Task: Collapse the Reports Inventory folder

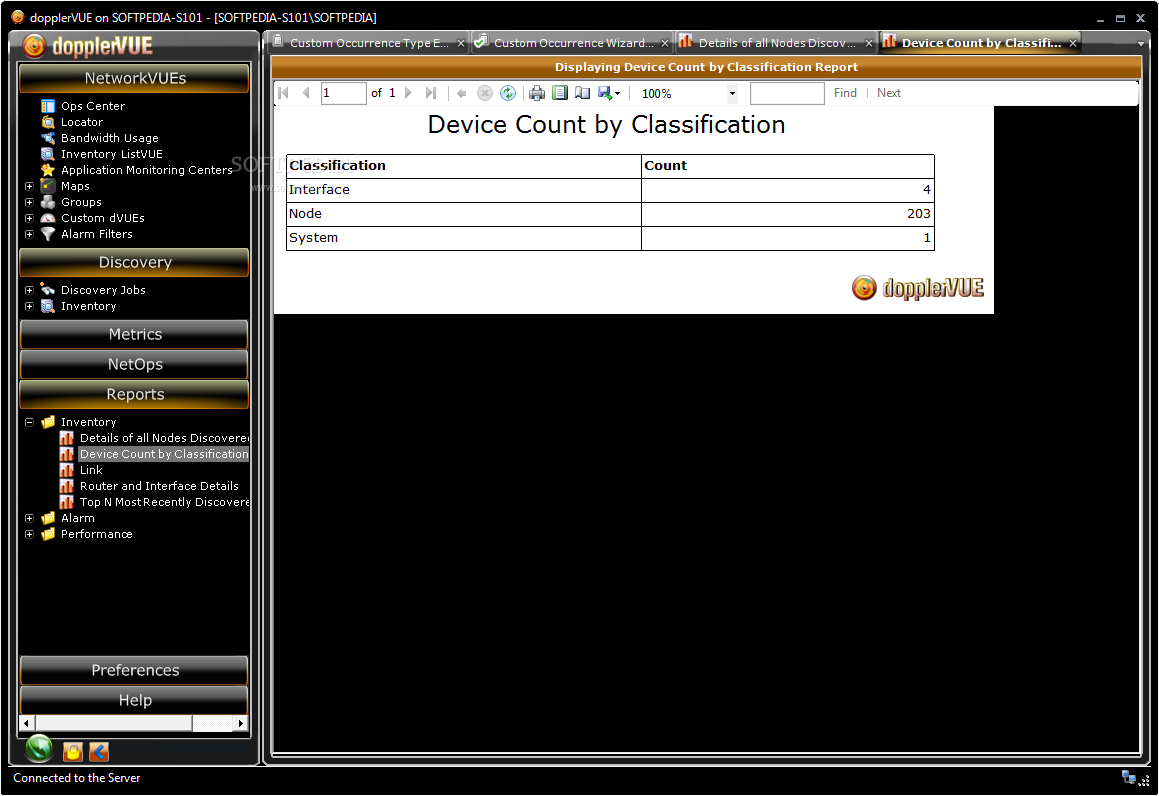Action: 29,423
